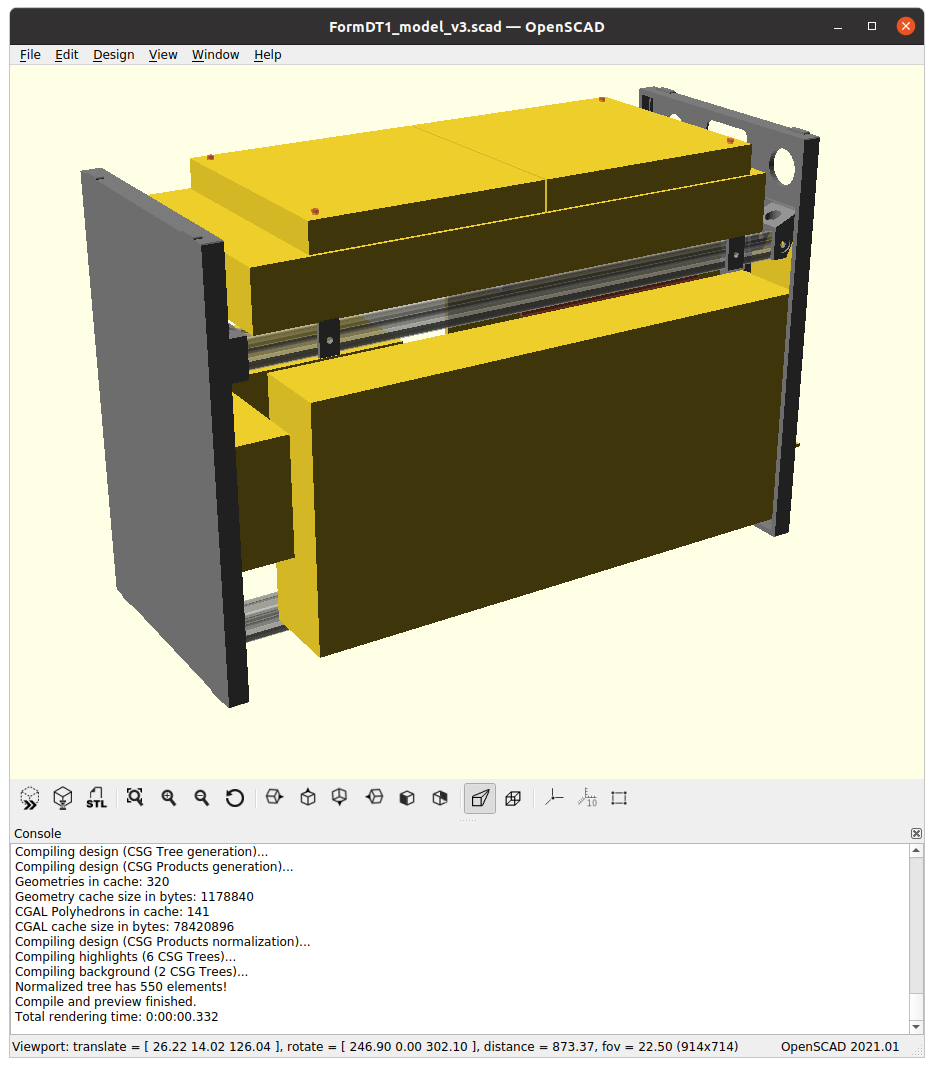Click the console scrollbar down arrow
The width and height of the screenshot is (934, 1067).
pyautogui.click(x=916, y=1027)
